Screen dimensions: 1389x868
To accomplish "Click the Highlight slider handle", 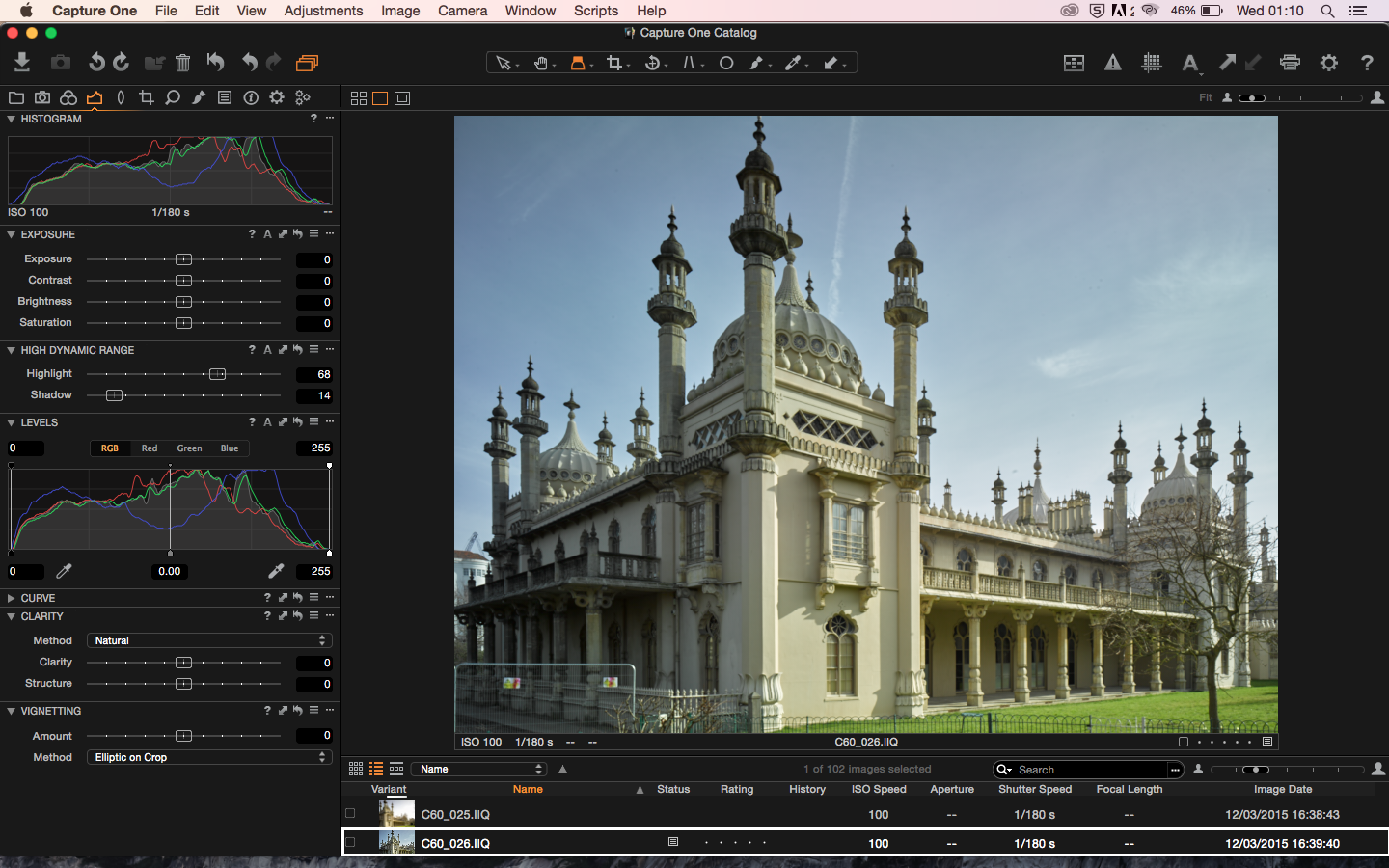I will coord(217,374).
